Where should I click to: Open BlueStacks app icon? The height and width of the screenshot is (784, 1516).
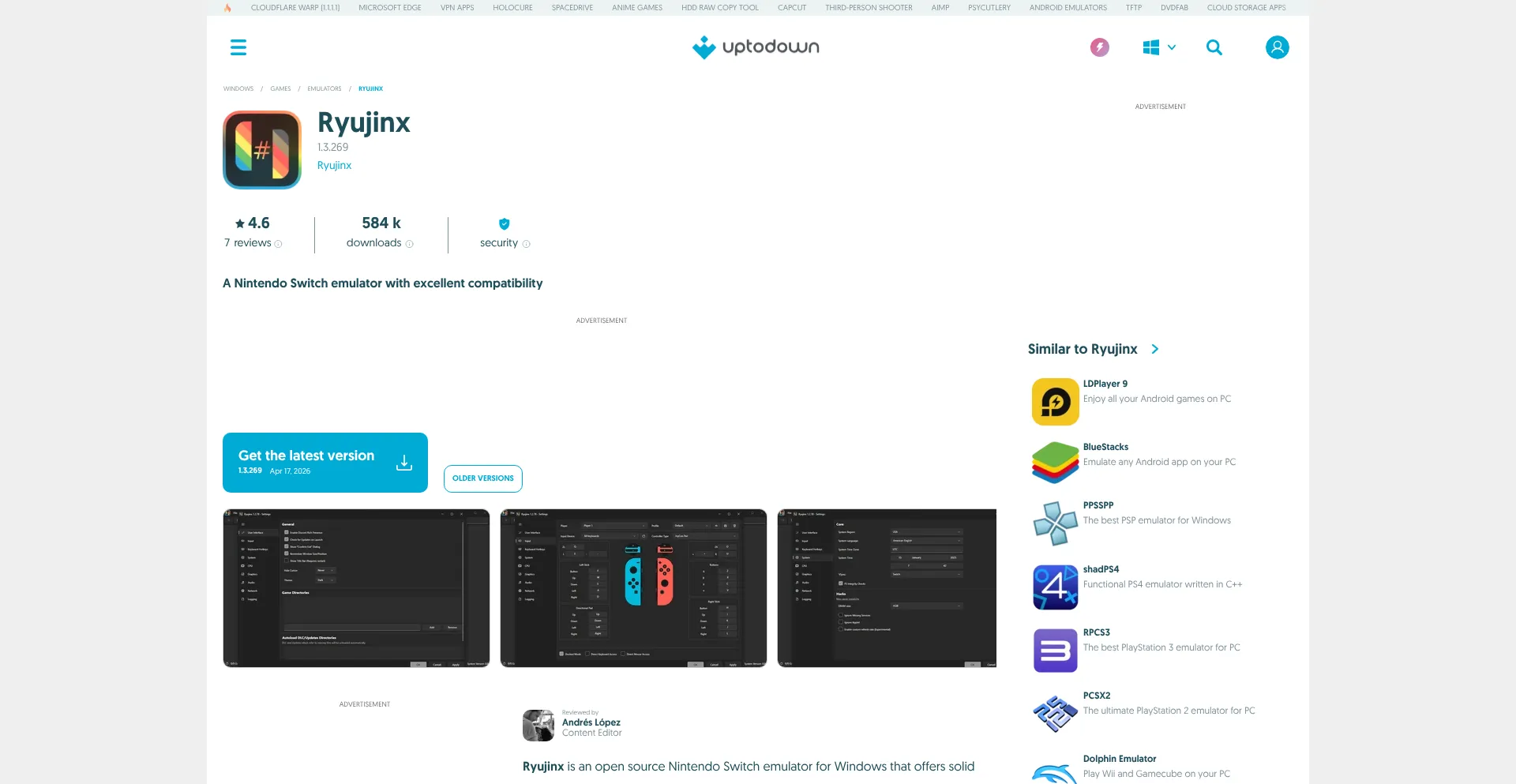(1055, 463)
